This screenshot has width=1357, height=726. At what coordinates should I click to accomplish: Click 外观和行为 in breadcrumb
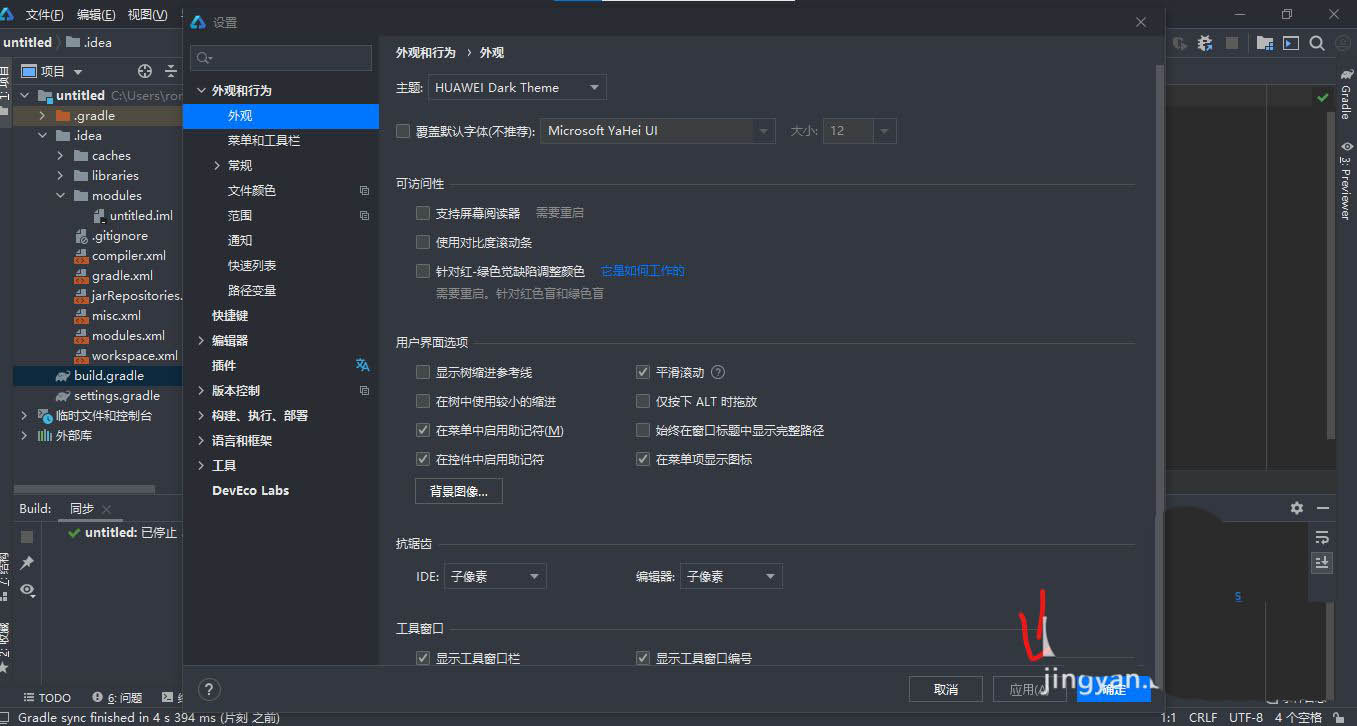tap(425, 52)
